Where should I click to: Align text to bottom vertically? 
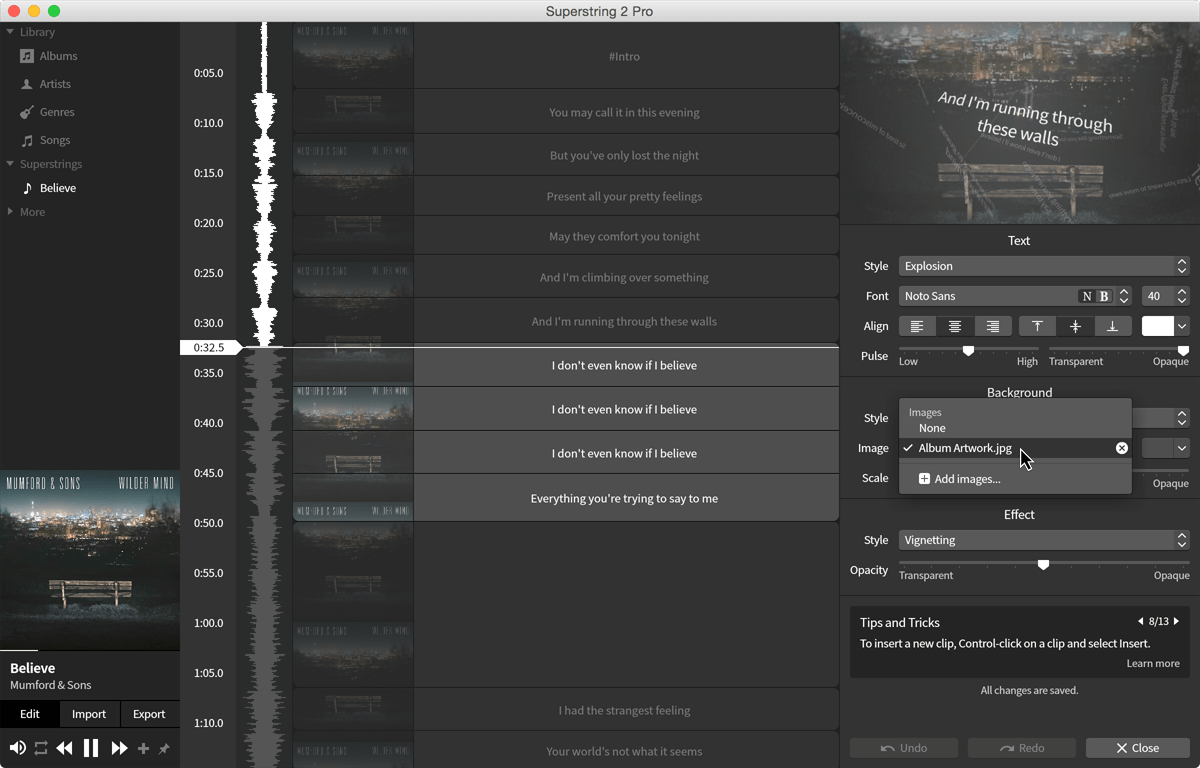1112,326
